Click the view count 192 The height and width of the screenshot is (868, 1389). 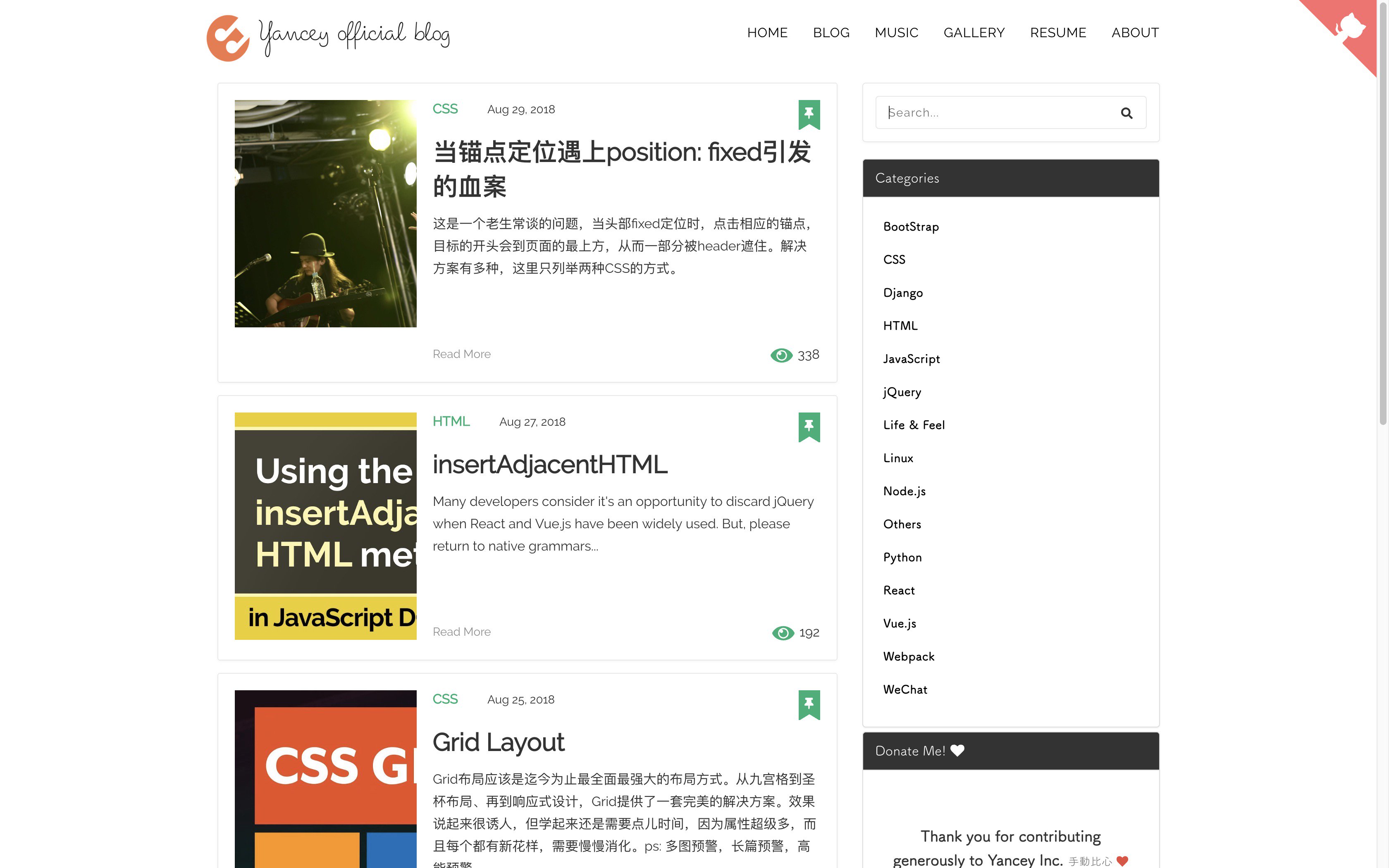[809, 633]
